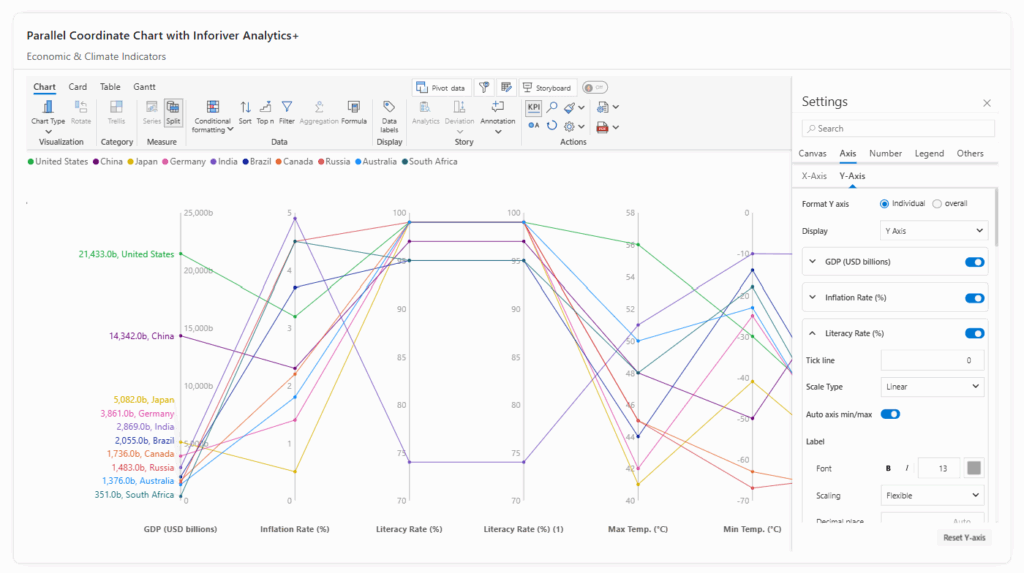Viewport: 1024px width, 573px height.
Task: Click the format painter brush icon
Action: pyautogui.click(x=569, y=107)
